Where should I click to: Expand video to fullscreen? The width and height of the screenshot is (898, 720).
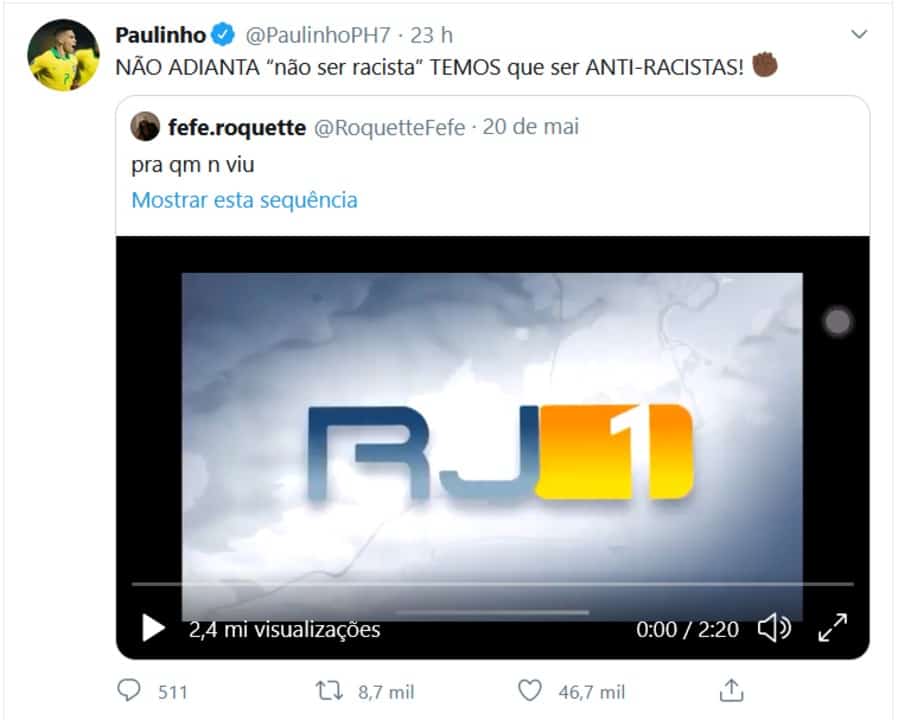833,628
